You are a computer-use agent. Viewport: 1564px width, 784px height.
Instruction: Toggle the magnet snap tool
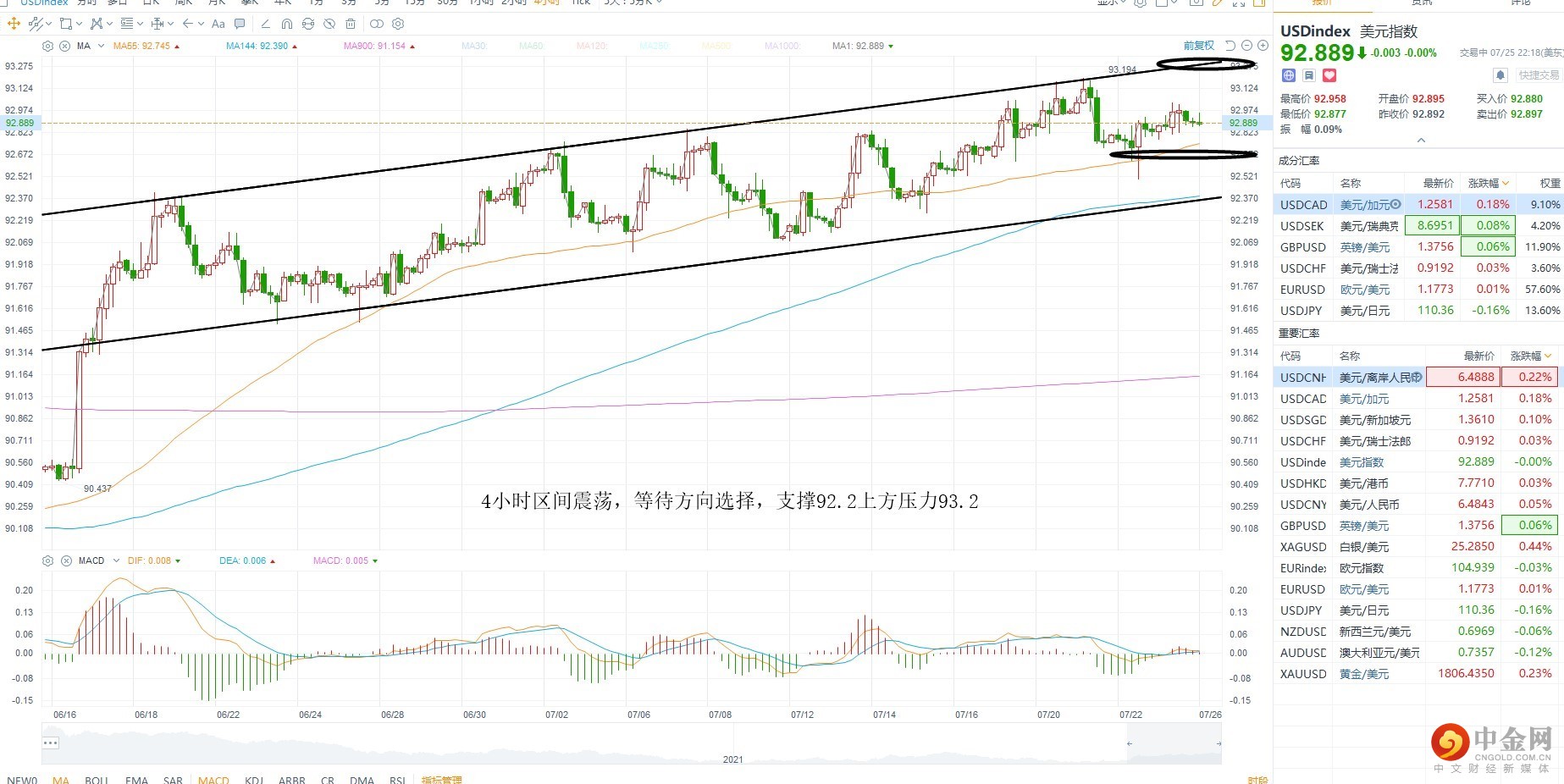[x=287, y=24]
